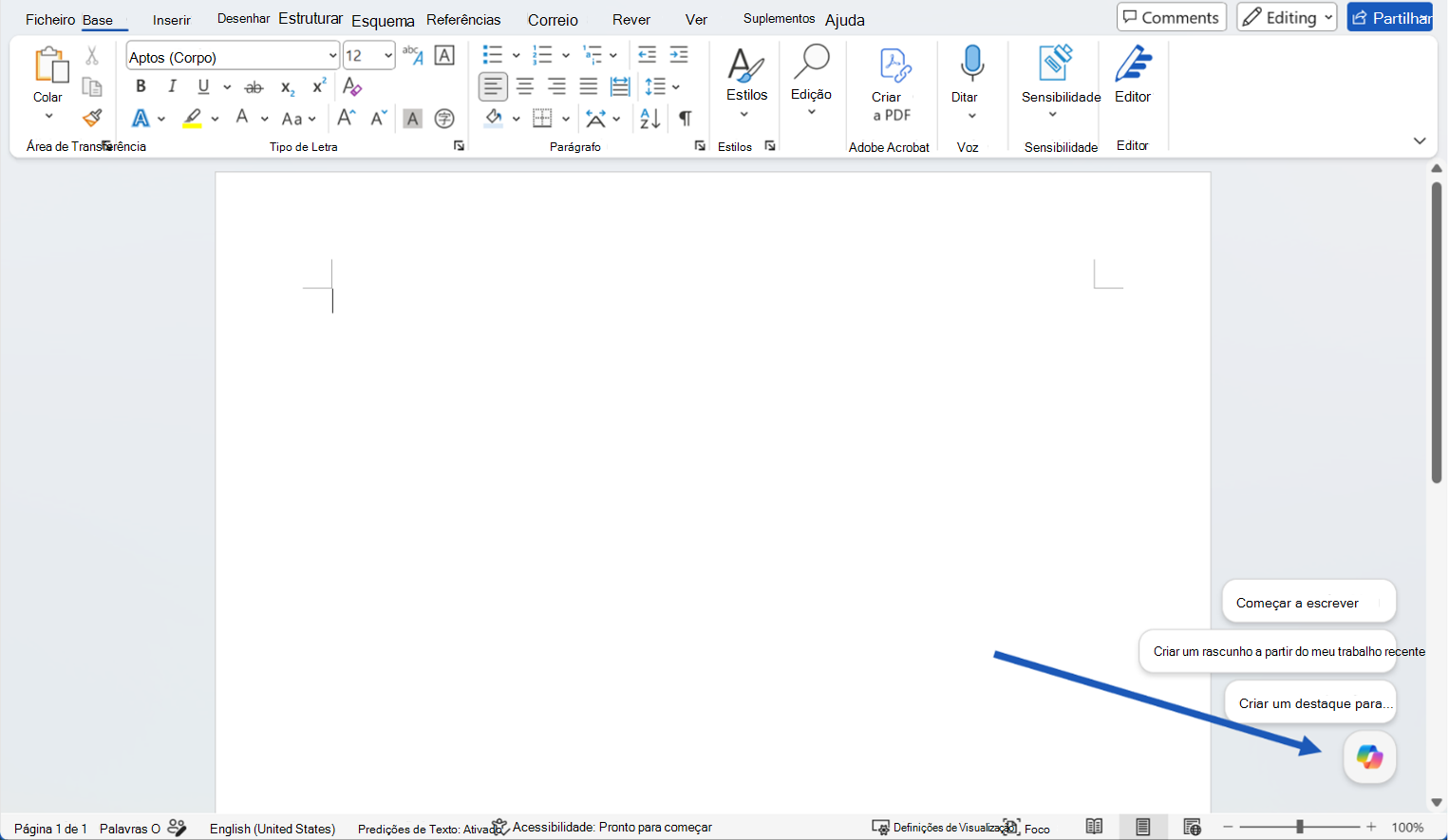Decrease font size with A-down icon
This screenshot has width=1449, height=840.
tap(379, 118)
